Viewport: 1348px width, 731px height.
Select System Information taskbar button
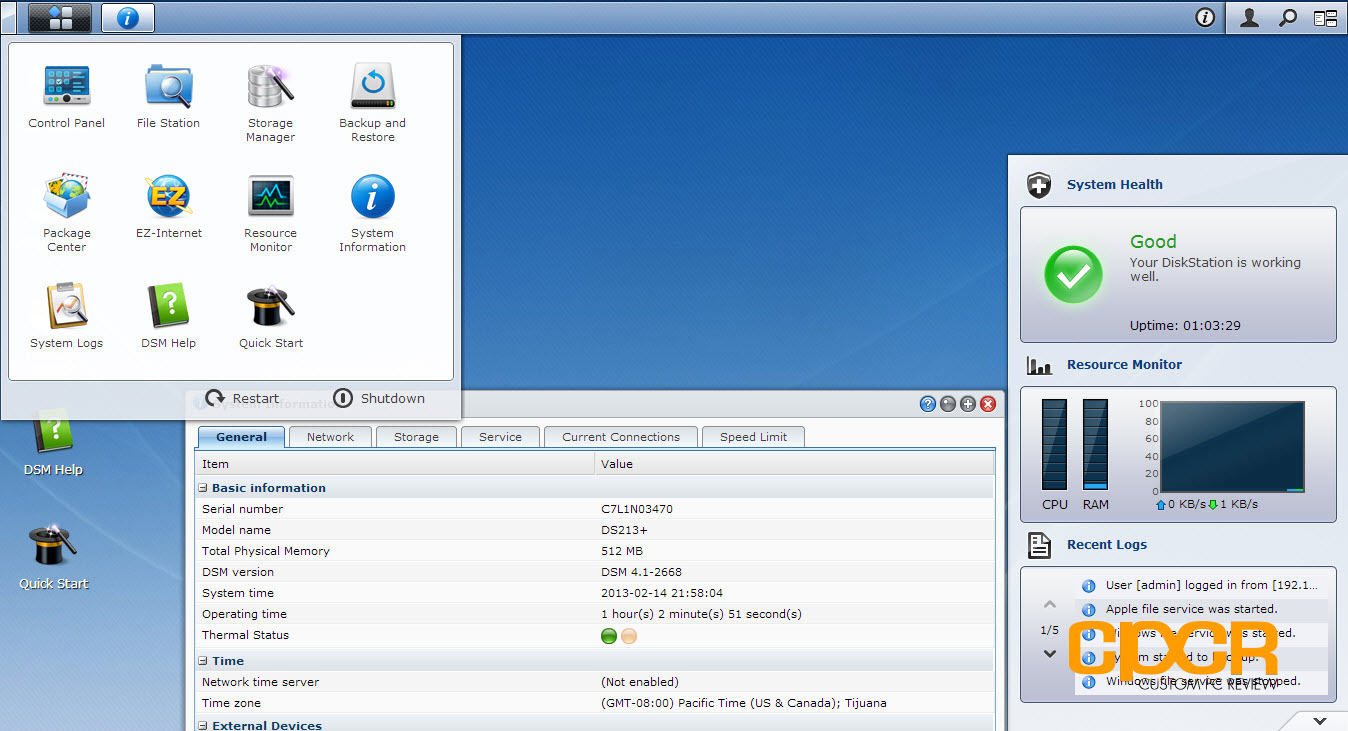pyautogui.click(x=128, y=17)
